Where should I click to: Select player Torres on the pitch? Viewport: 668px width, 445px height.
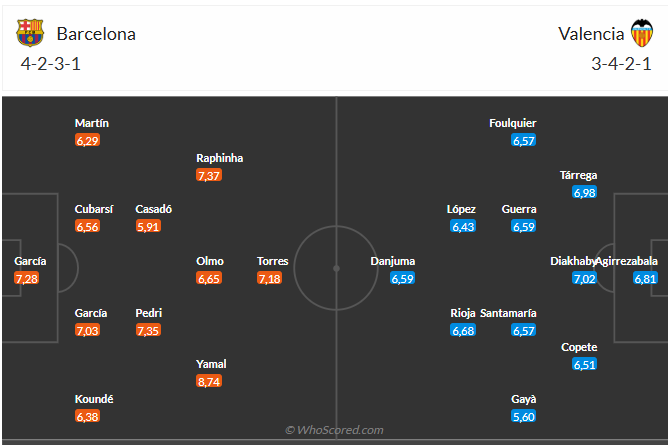273,261
